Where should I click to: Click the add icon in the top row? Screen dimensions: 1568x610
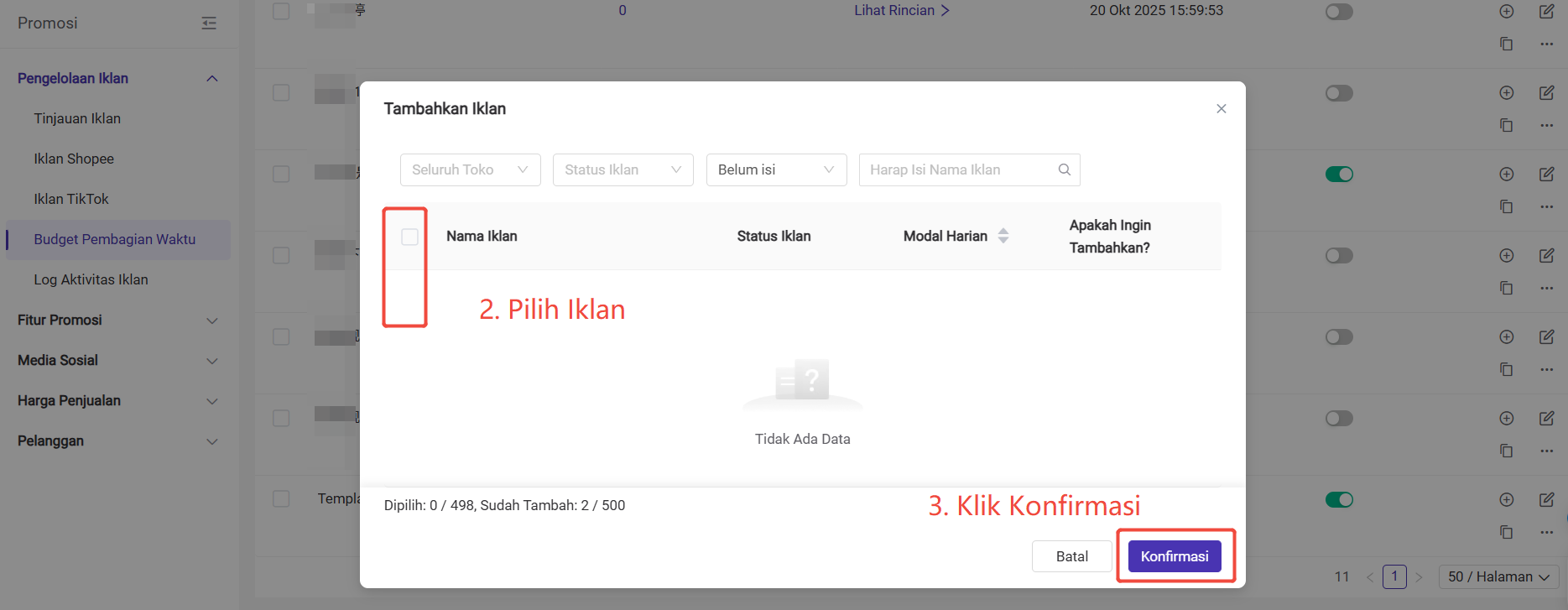click(x=1507, y=12)
